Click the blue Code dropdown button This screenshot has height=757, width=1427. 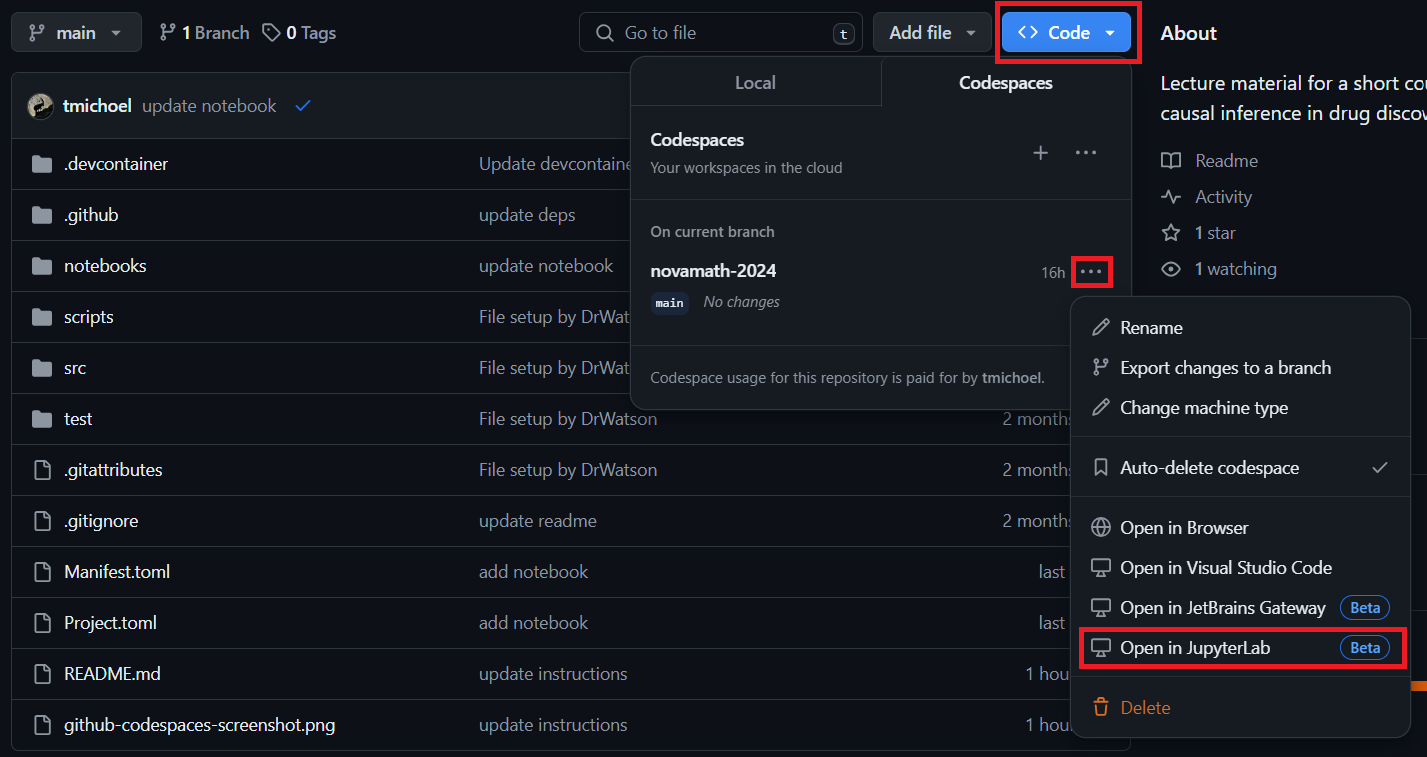click(x=1067, y=33)
